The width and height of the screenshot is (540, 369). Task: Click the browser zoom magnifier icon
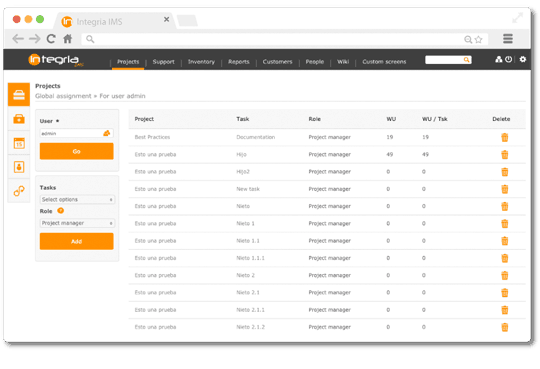click(x=468, y=39)
